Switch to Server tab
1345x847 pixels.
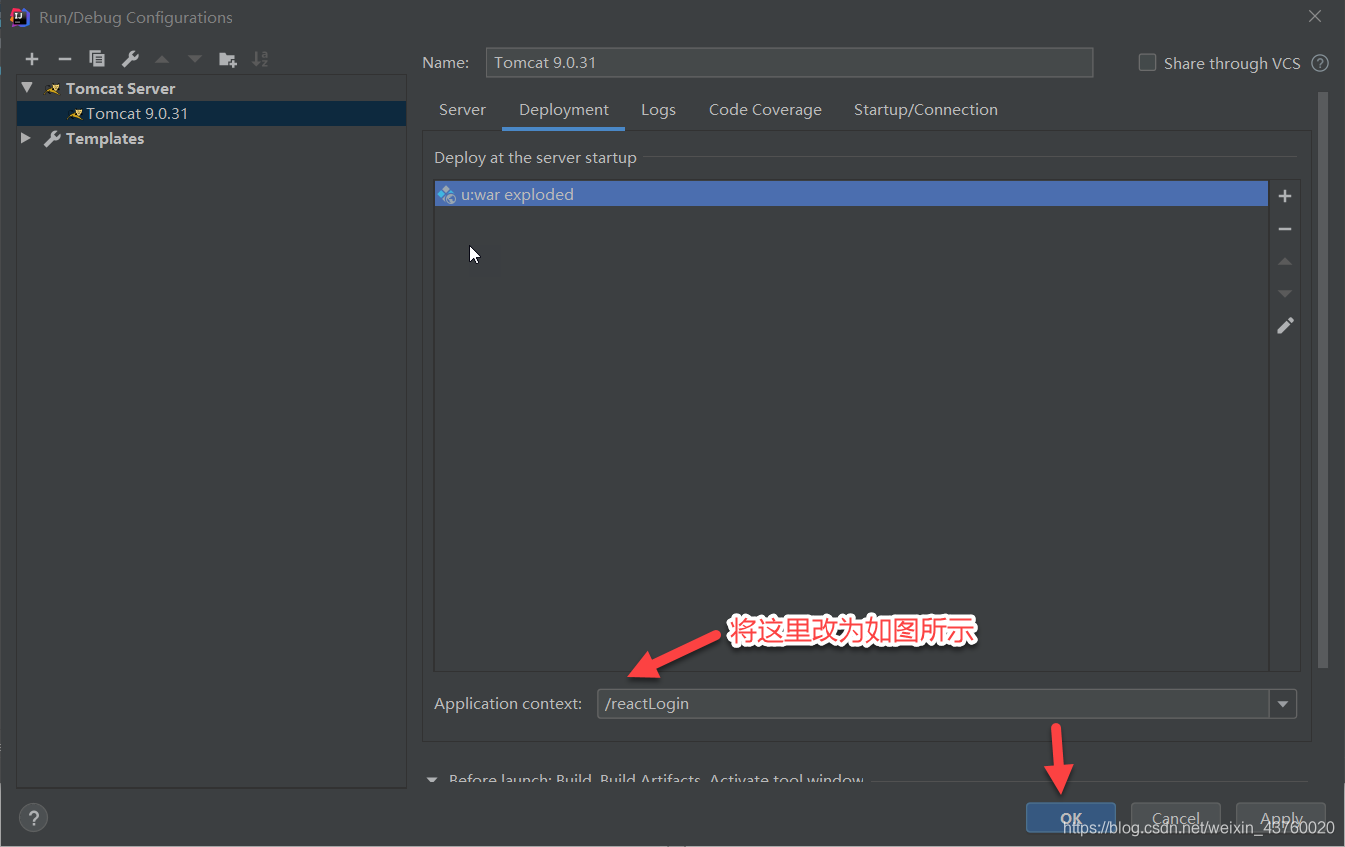[x=462, y=110]
